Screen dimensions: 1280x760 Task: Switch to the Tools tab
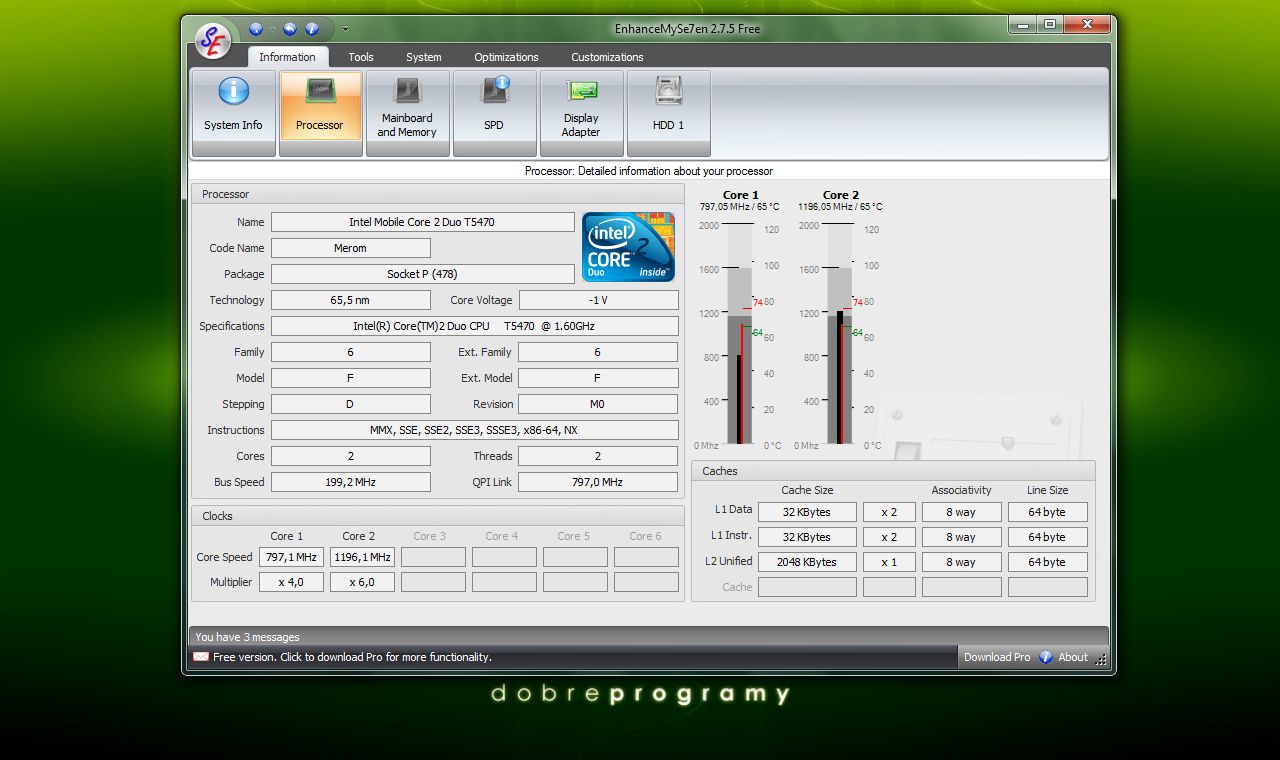tap(361, 57)
